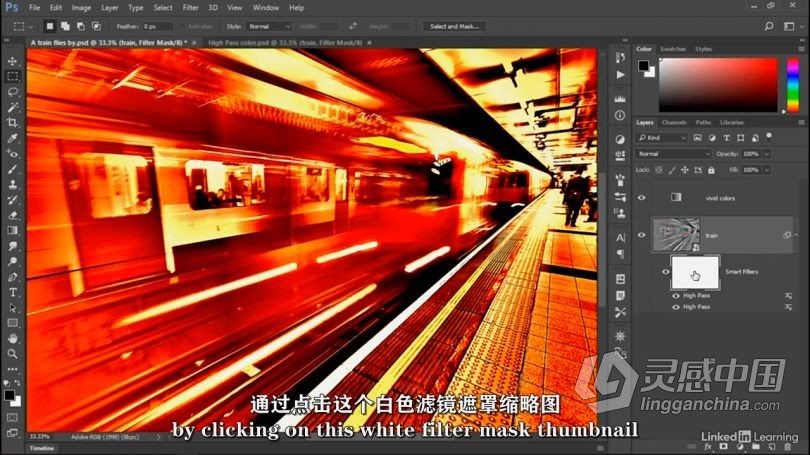Choose Subtract from selection mode

[x=81, y=26]
